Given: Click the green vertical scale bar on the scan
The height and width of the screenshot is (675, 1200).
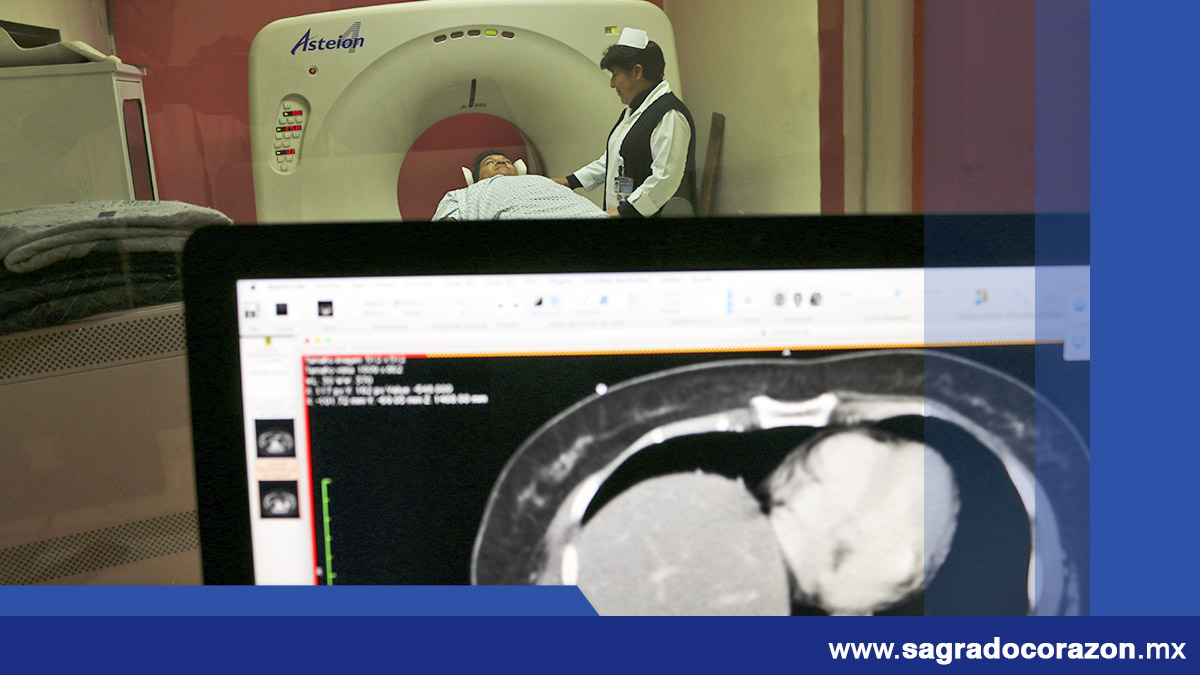Looking at the screenshot, I should [x=325, y=530].
